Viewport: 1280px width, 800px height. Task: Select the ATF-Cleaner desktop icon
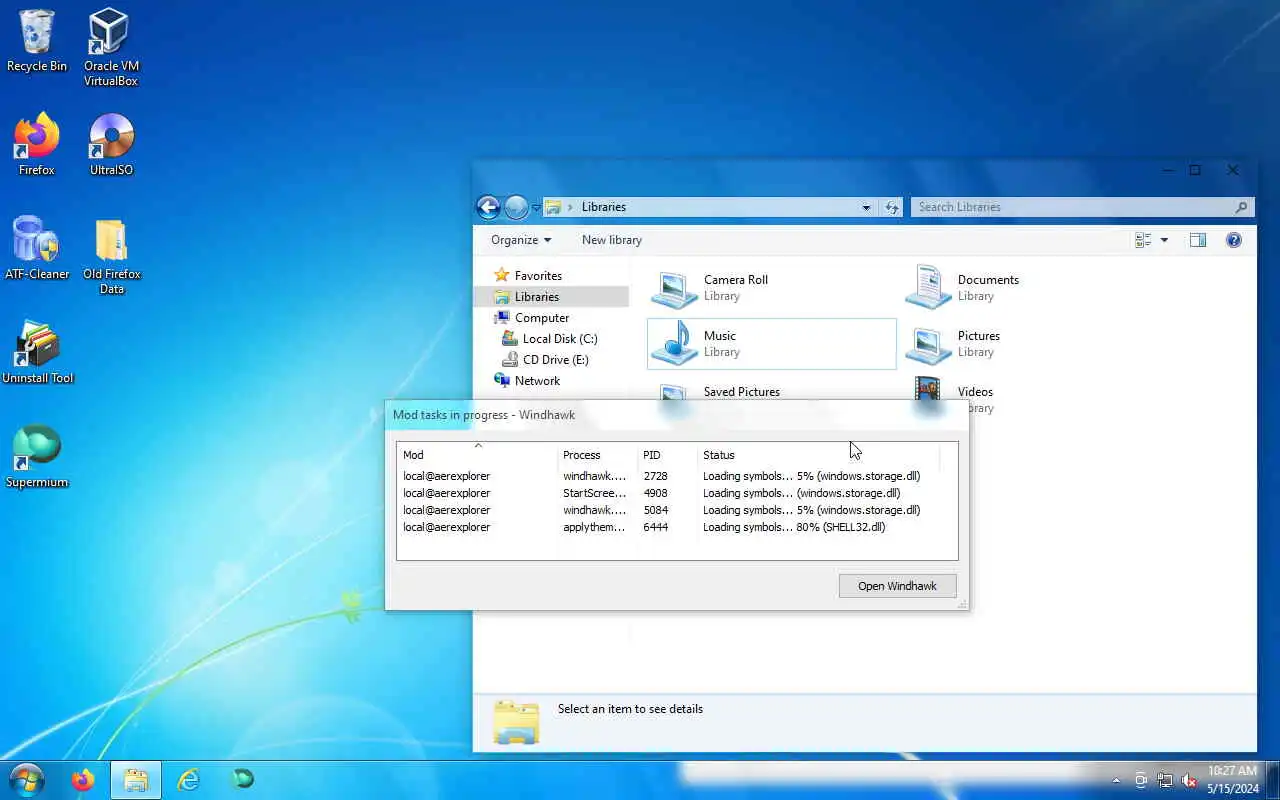click(x=37, y=248)
